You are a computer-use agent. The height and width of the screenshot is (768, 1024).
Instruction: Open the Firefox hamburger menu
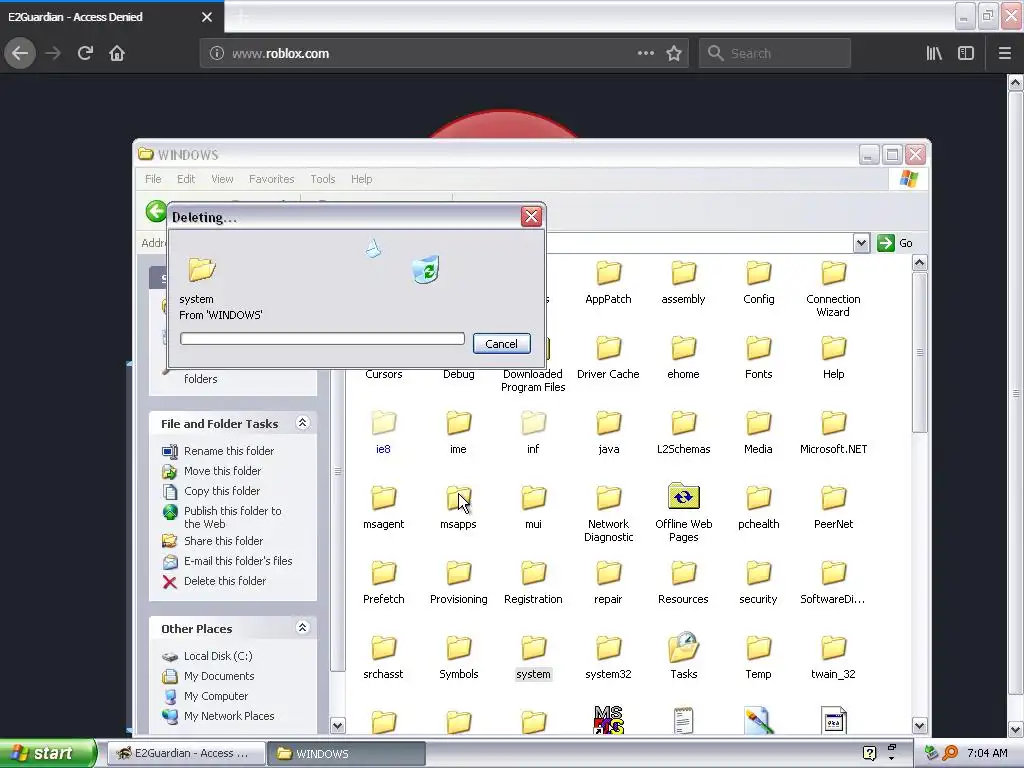pyautogui.click(x=1004, y=54)
